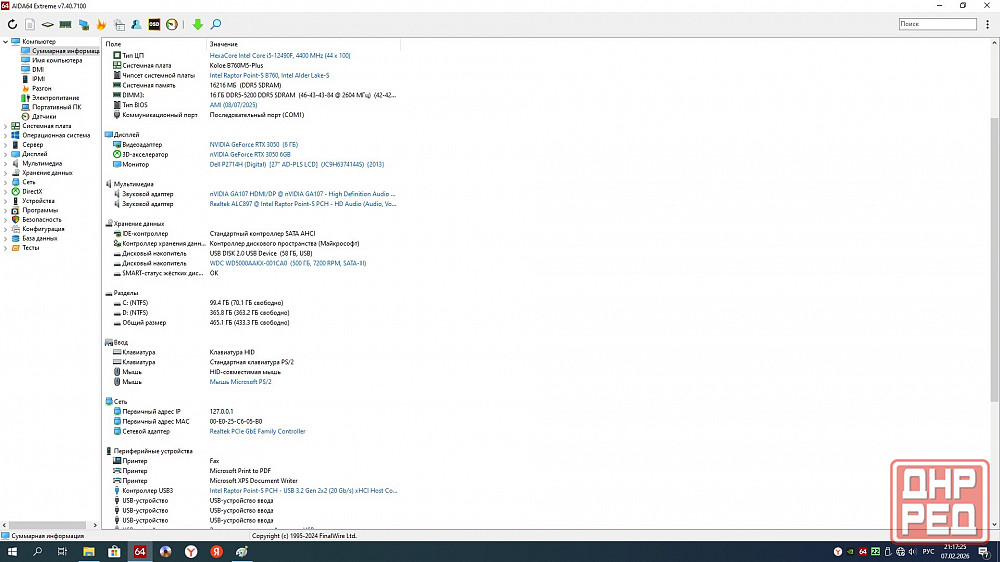Expand the Системная плата tree node
The image size is (1000, 562).
click(x=6, y=126)
